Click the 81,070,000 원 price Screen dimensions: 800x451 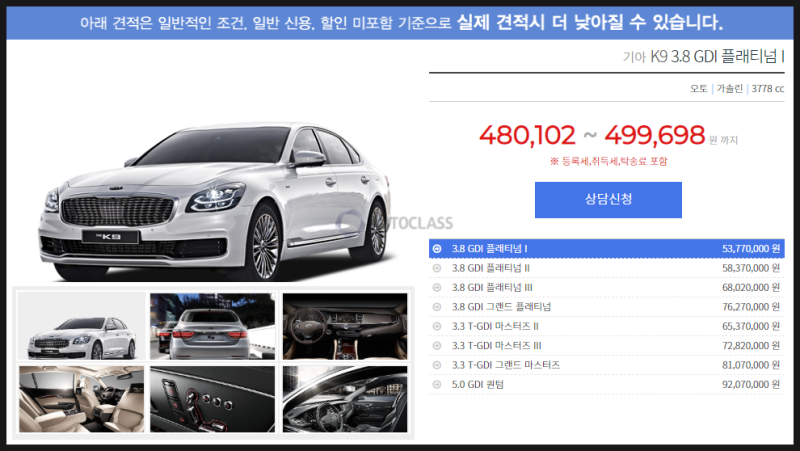751,365
